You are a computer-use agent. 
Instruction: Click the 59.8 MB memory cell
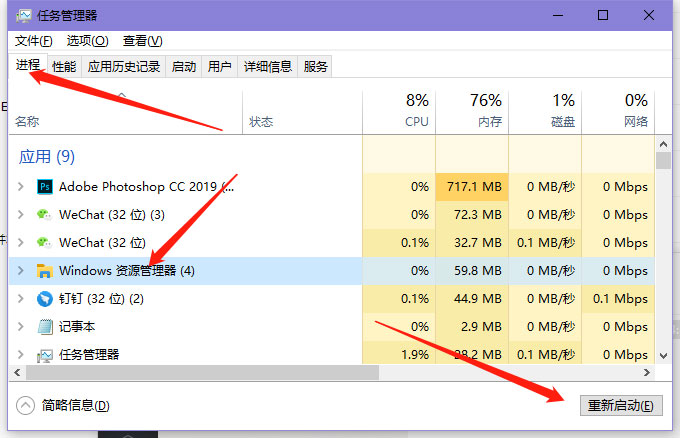(x=472, y=271)
